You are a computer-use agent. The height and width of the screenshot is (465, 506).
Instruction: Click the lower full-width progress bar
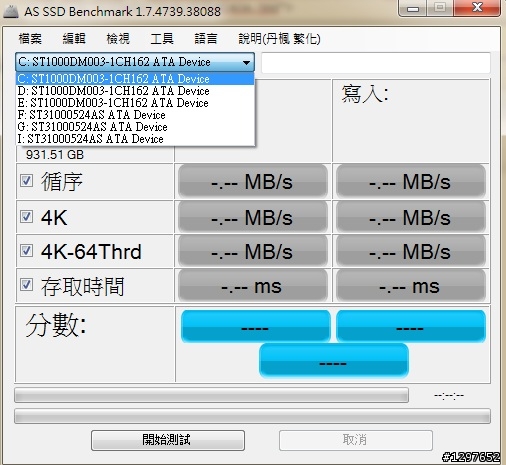click(x=252, y=416)
